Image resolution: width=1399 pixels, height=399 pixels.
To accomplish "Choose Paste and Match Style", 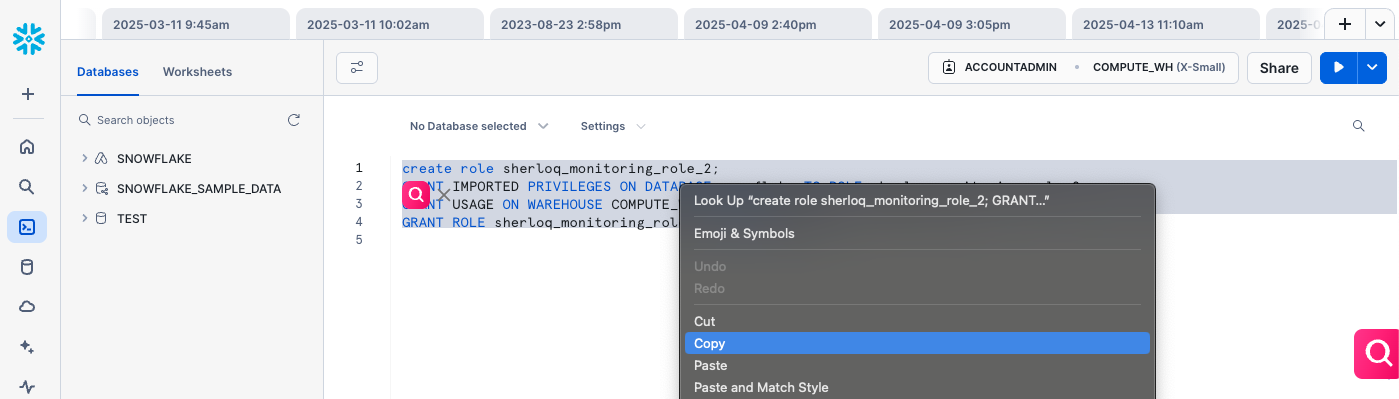I will pos(917,387).
